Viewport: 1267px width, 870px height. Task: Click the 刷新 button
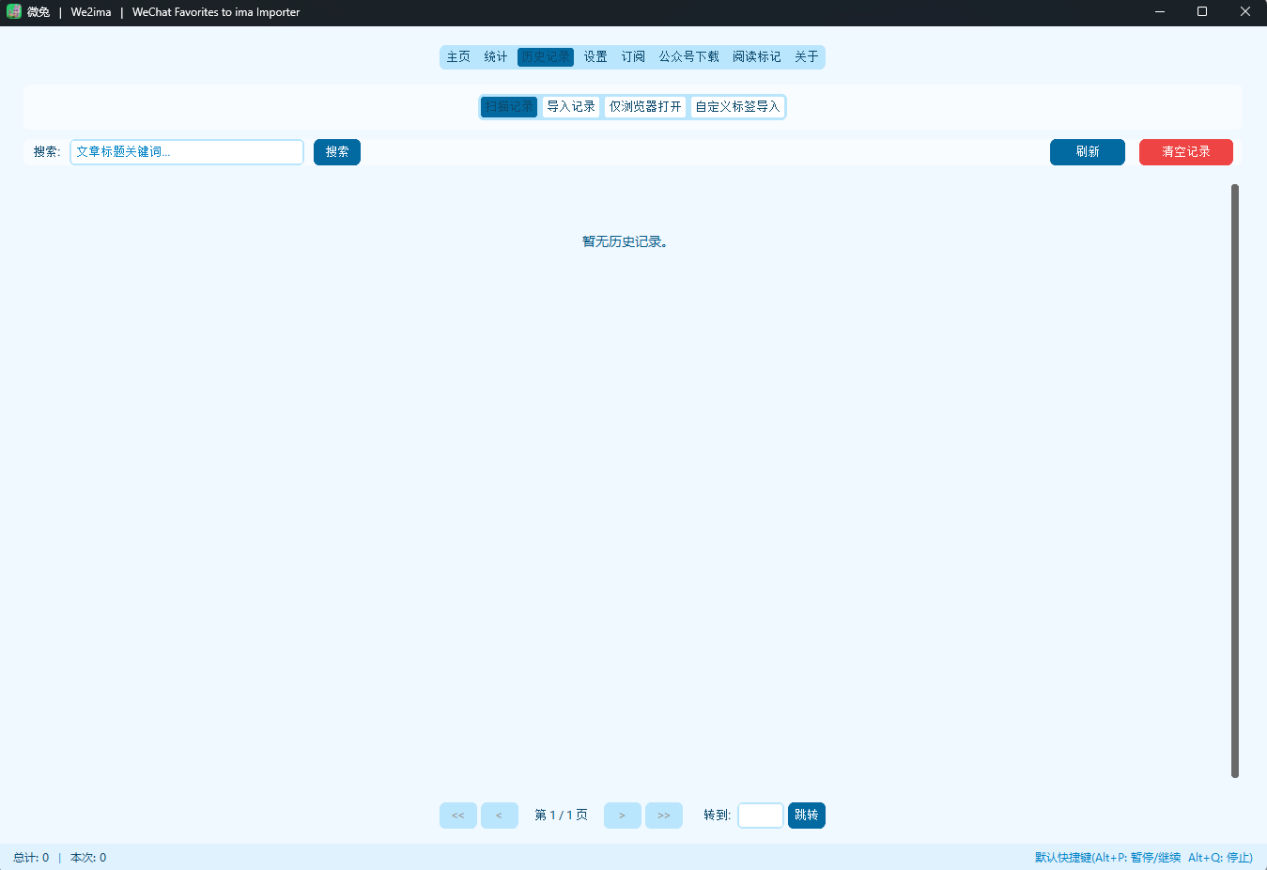click(1087, 152)
